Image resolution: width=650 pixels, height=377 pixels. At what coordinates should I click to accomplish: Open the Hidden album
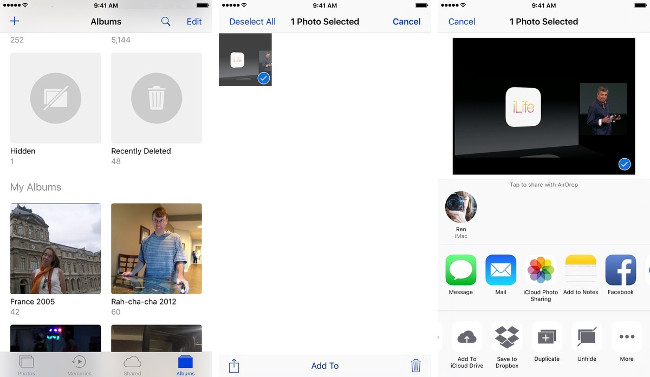click(56, 98)
